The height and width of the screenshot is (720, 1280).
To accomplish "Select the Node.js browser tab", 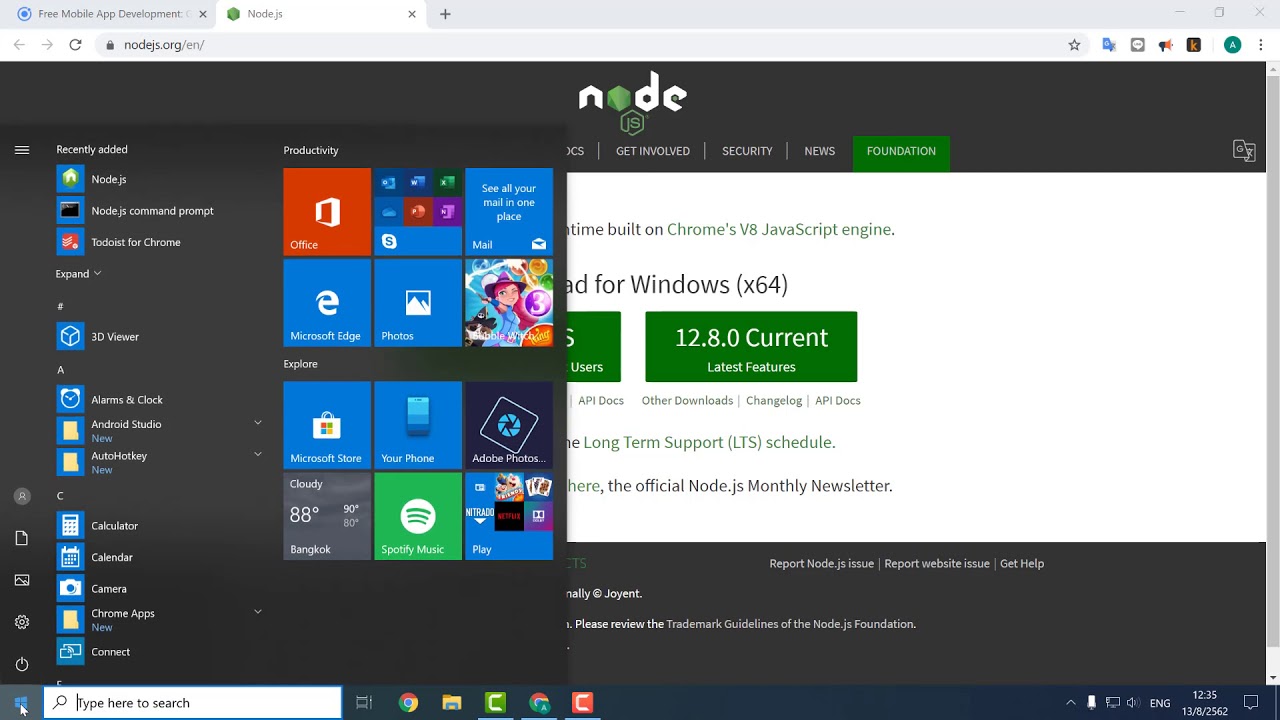I will point(322,14).
